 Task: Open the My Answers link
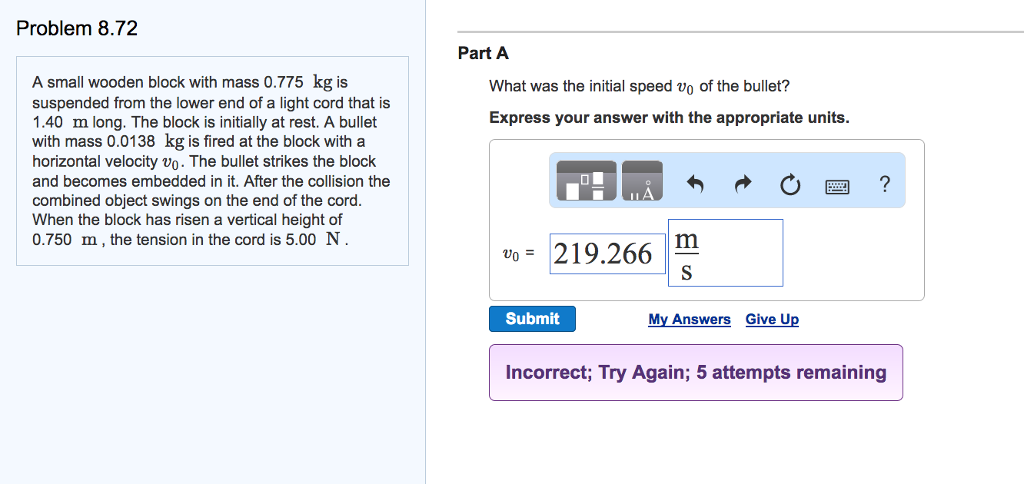pos(689,319)
